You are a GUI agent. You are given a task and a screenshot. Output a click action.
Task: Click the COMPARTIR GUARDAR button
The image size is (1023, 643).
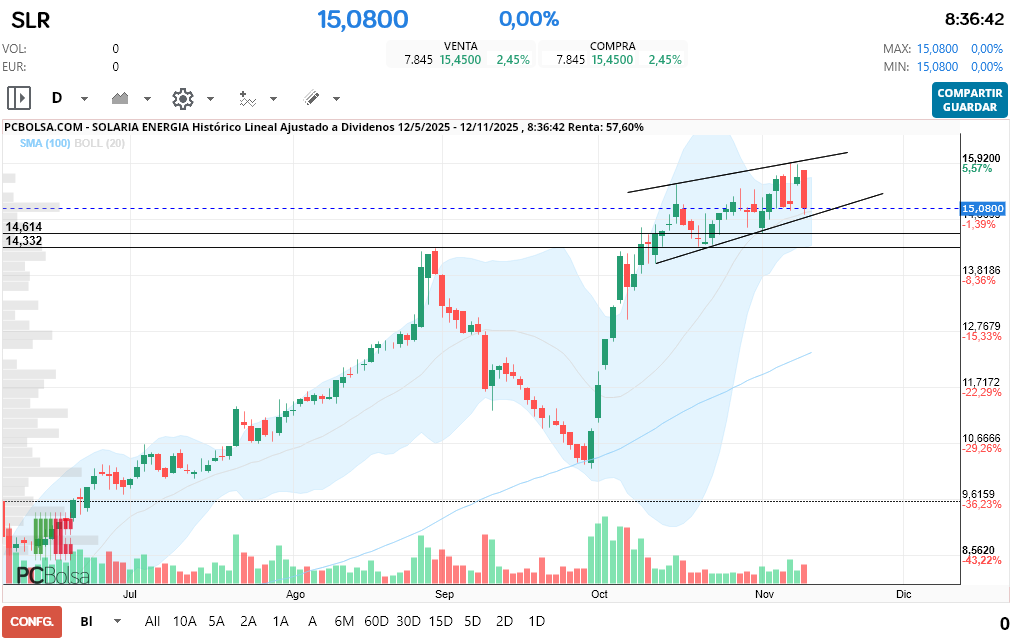[x=969, y=100]
